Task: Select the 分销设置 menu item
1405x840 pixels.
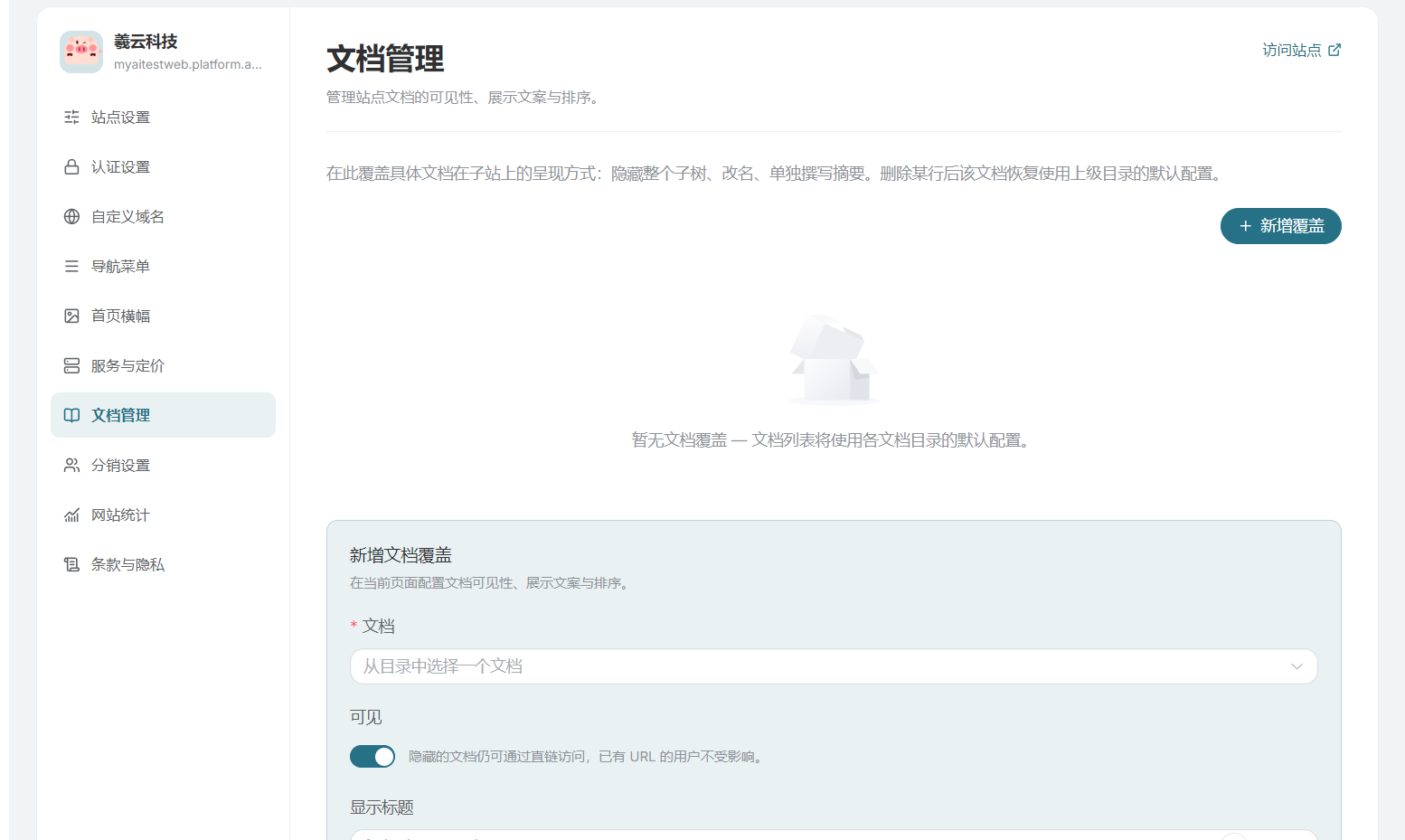Action: 163,466
